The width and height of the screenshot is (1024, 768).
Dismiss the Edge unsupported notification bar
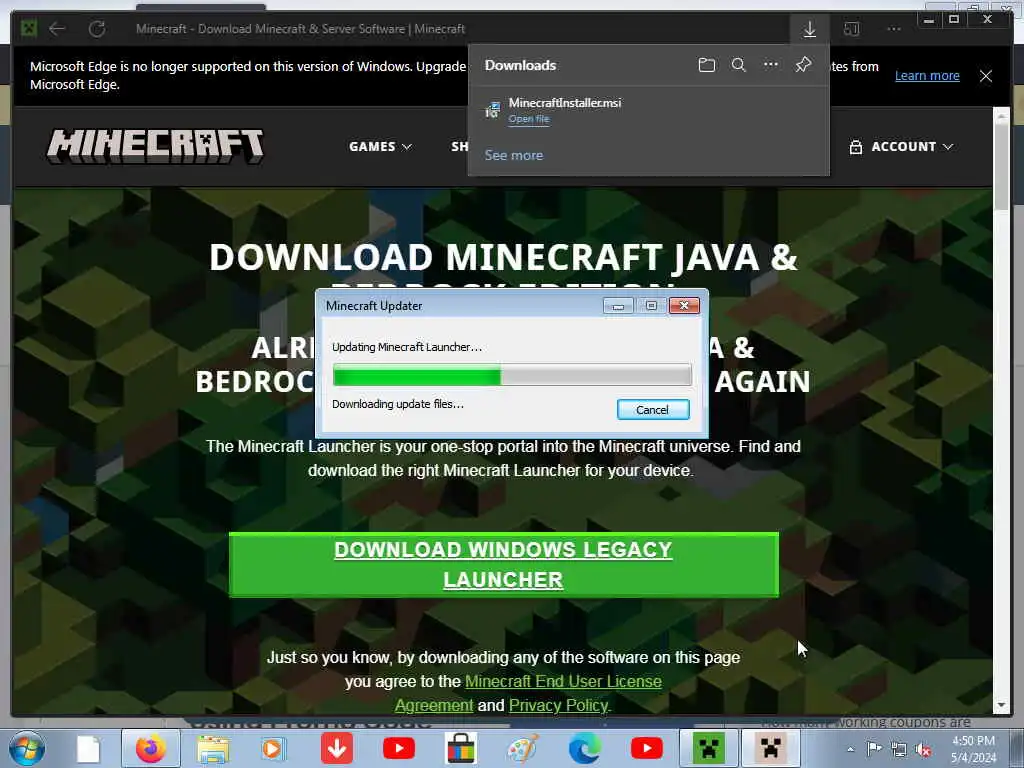(985, 76)
